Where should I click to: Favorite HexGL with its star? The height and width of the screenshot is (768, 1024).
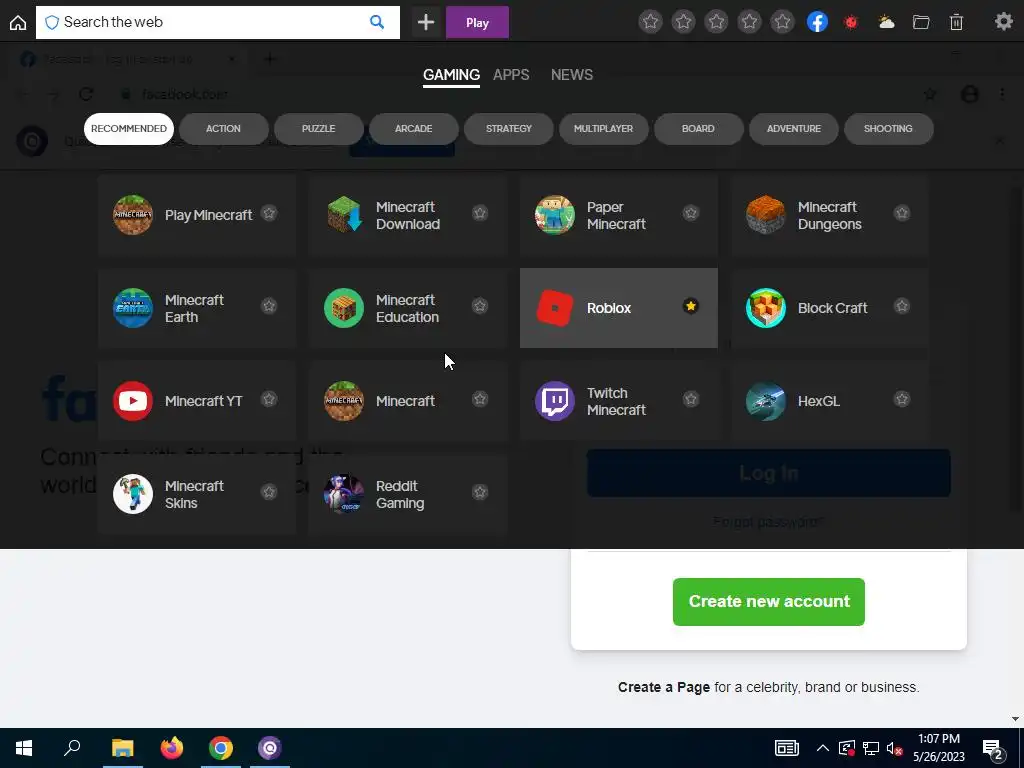902,399
